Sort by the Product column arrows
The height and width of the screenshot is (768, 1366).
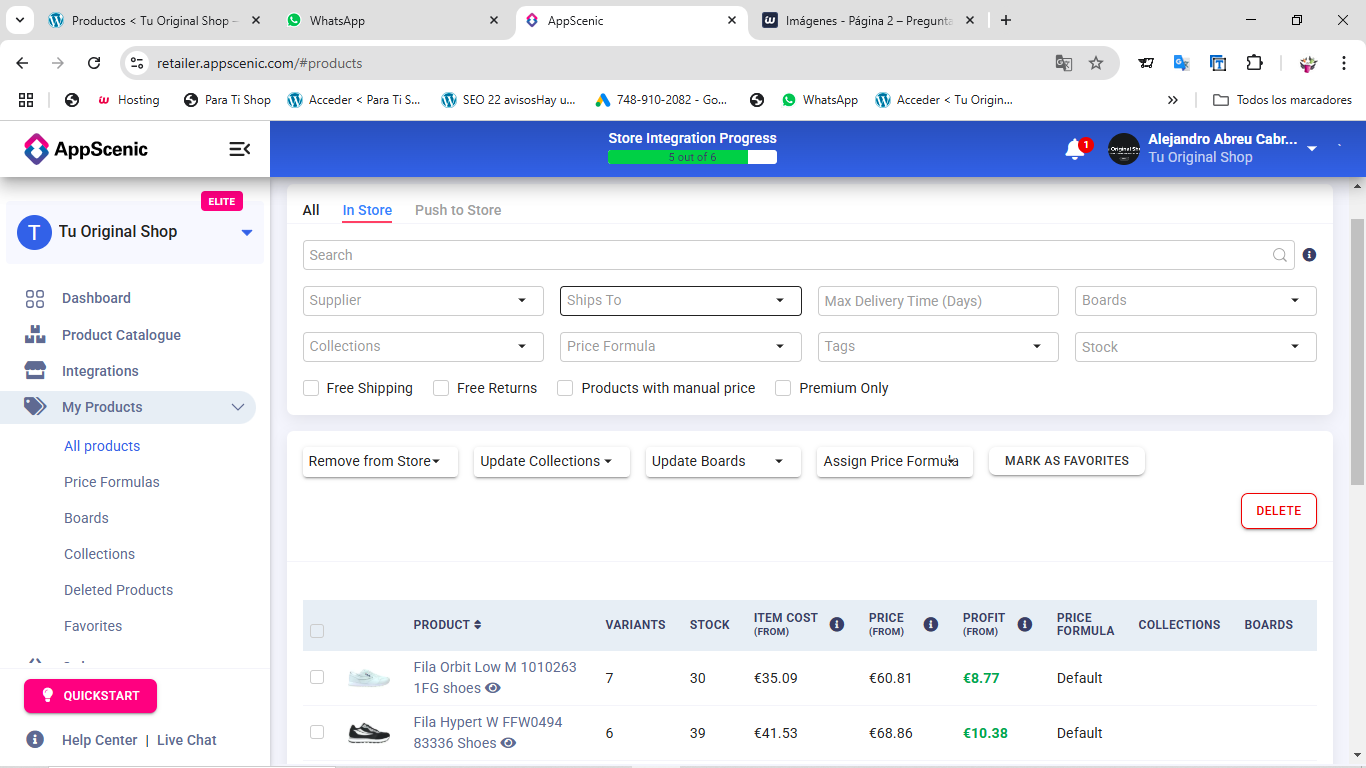(478, 625)
